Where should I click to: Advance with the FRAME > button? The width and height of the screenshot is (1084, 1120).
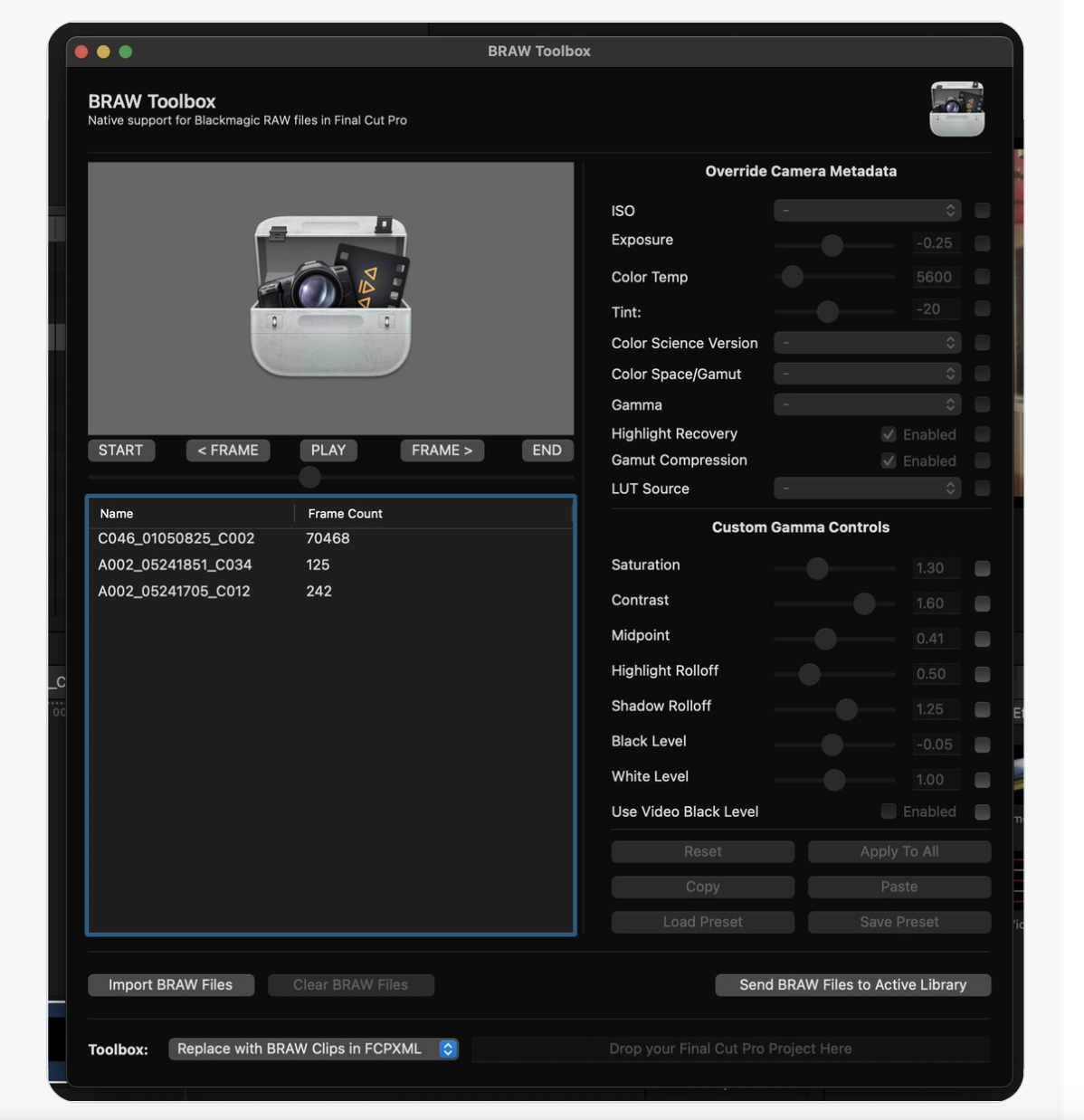tap(442, 451)
